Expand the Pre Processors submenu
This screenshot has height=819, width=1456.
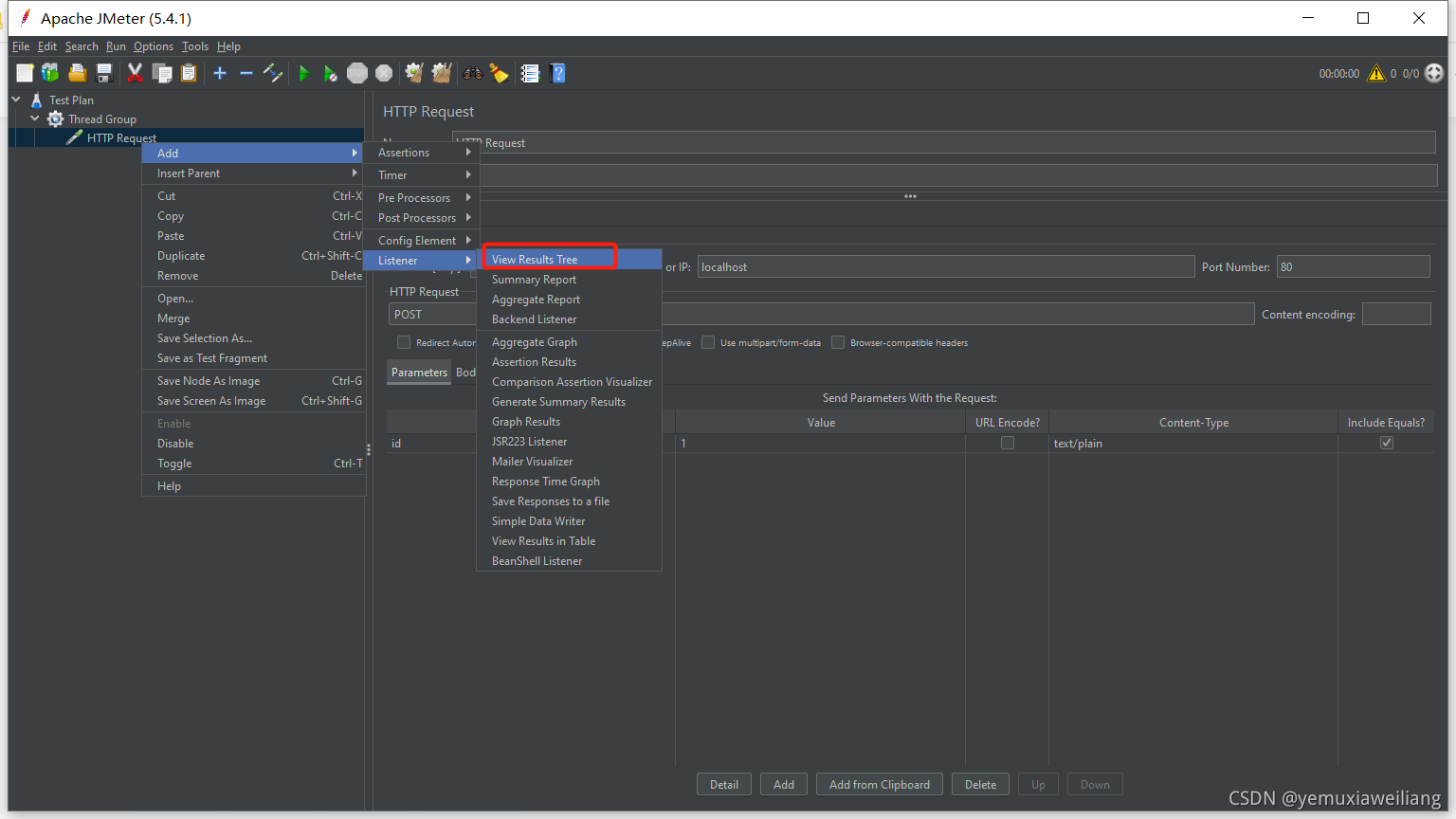point(422,198)
